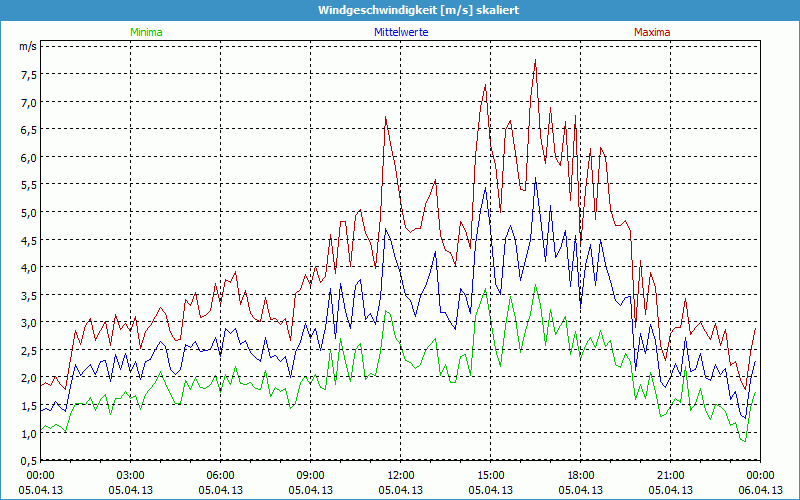Screen dimensions: 800x500
Task: Click the 3,5 y-axis value
Action: click(29, 295)
